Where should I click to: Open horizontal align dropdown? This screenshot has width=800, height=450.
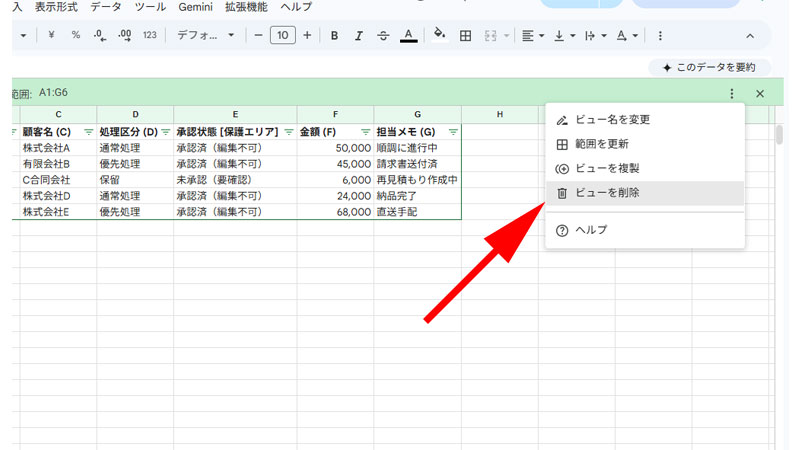[x=533, y=36]
